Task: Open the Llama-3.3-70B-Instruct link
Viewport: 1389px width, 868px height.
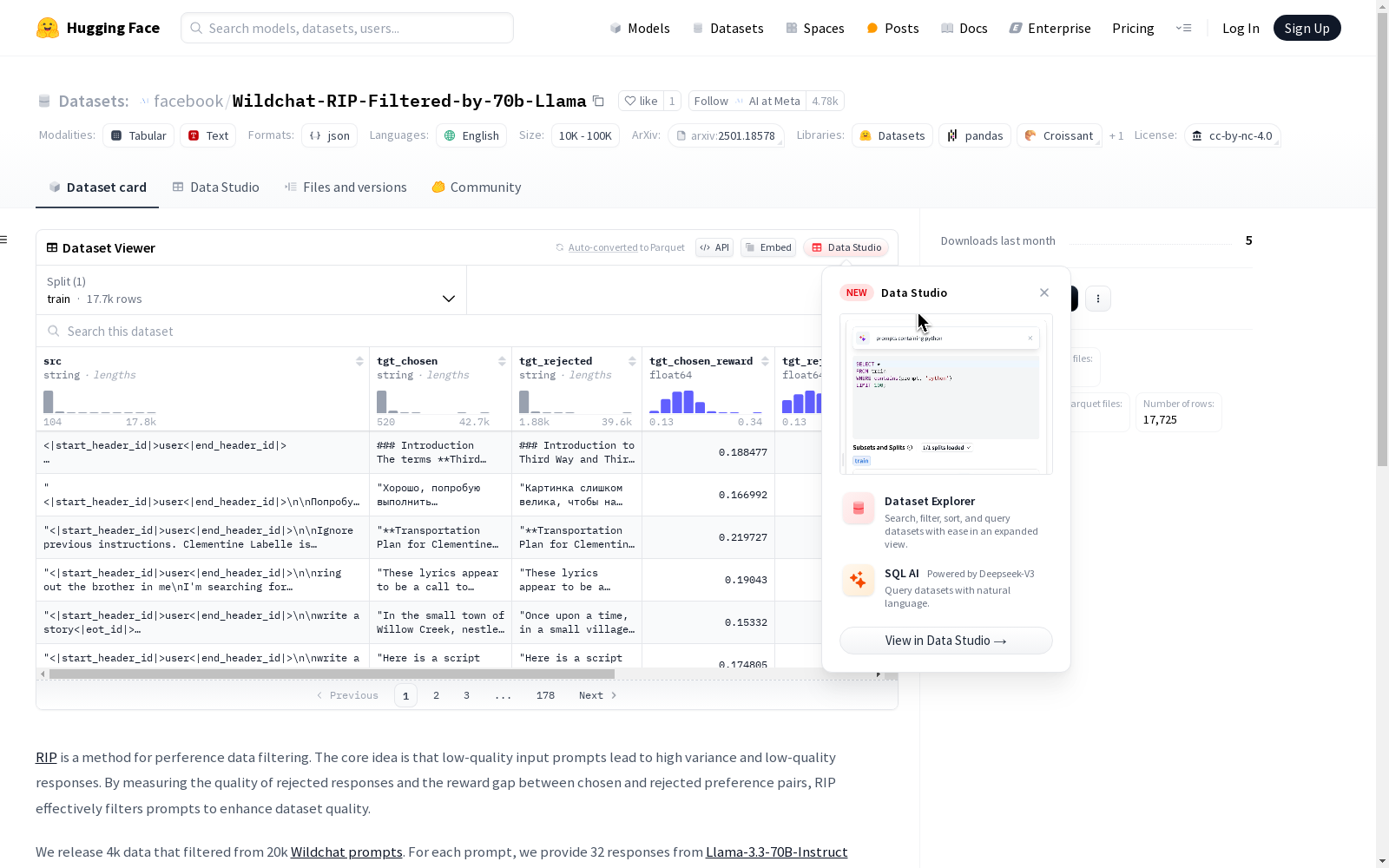Action: (x=777, y=852)
